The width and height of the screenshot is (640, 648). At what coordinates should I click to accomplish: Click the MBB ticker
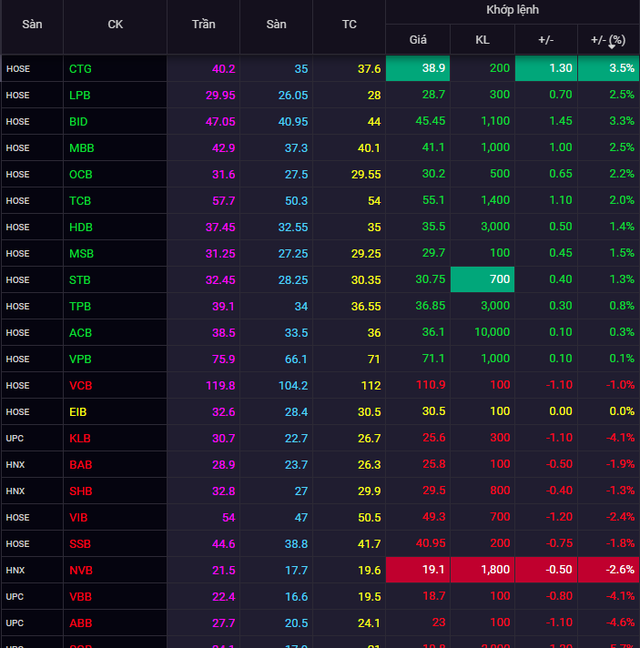(x=81, y=148)
